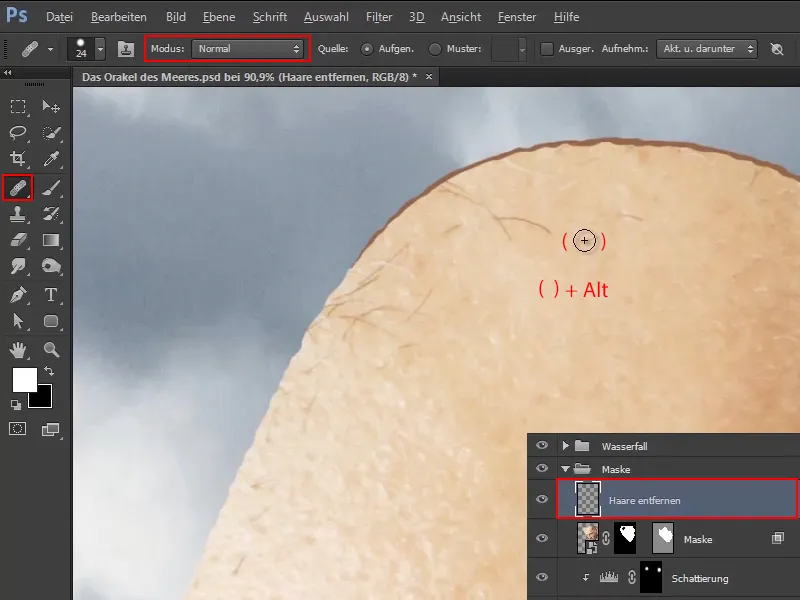Image resolution: width=800 pixels, height=600 pixels.
Task: Select the Hand tool
Action: coord(18,350)
